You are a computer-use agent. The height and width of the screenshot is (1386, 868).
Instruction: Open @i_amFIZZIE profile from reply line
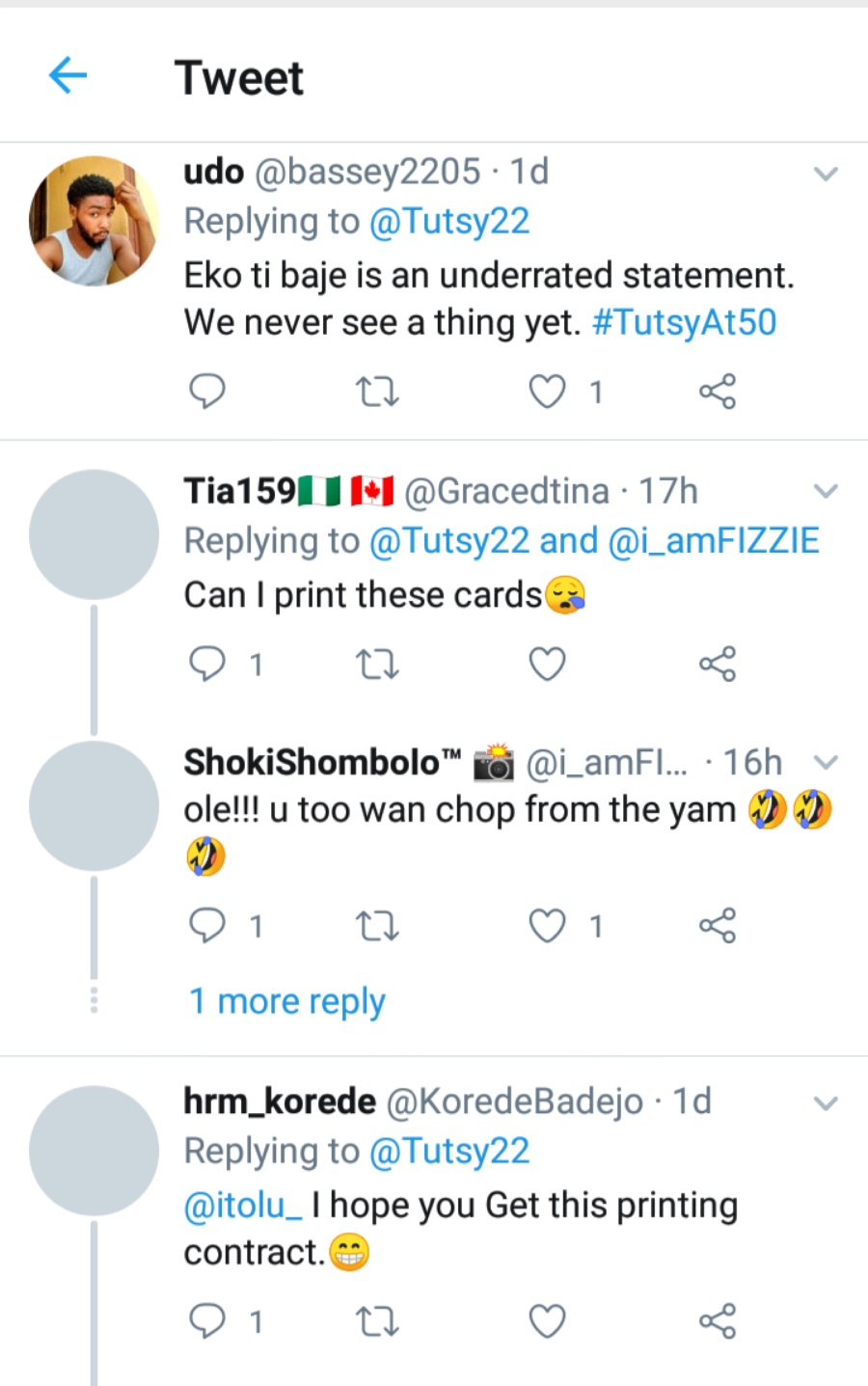pyautogui.click(x=714, y=541)
